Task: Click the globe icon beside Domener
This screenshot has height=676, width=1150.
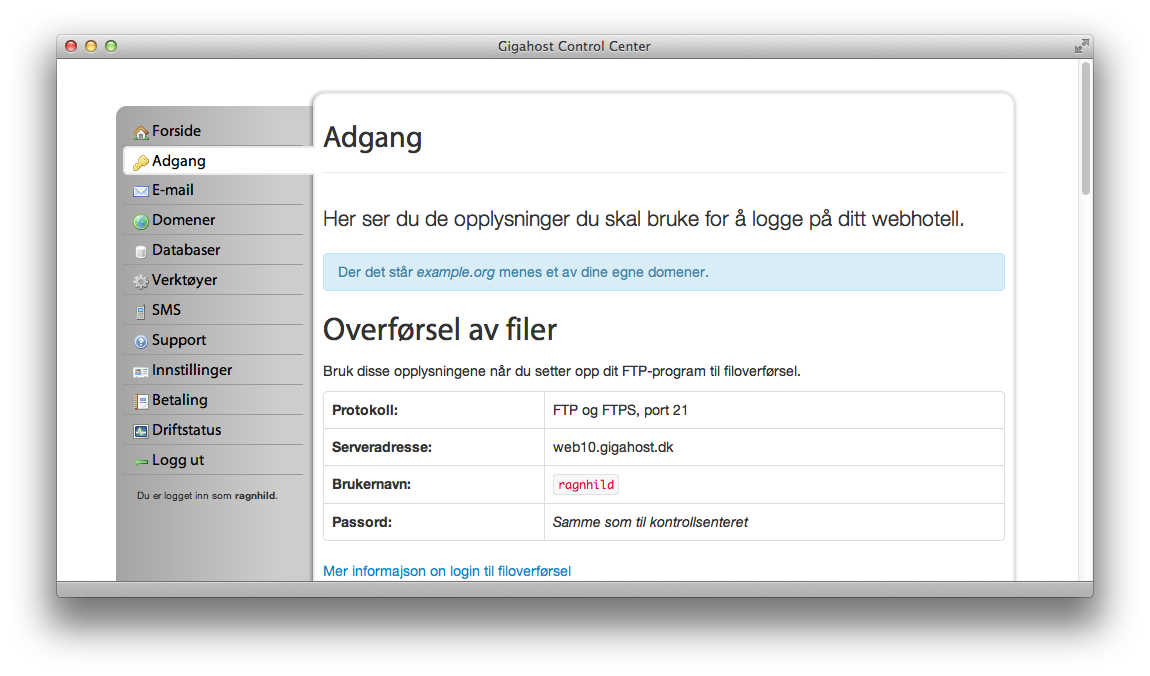Action: tap(141, 221)
